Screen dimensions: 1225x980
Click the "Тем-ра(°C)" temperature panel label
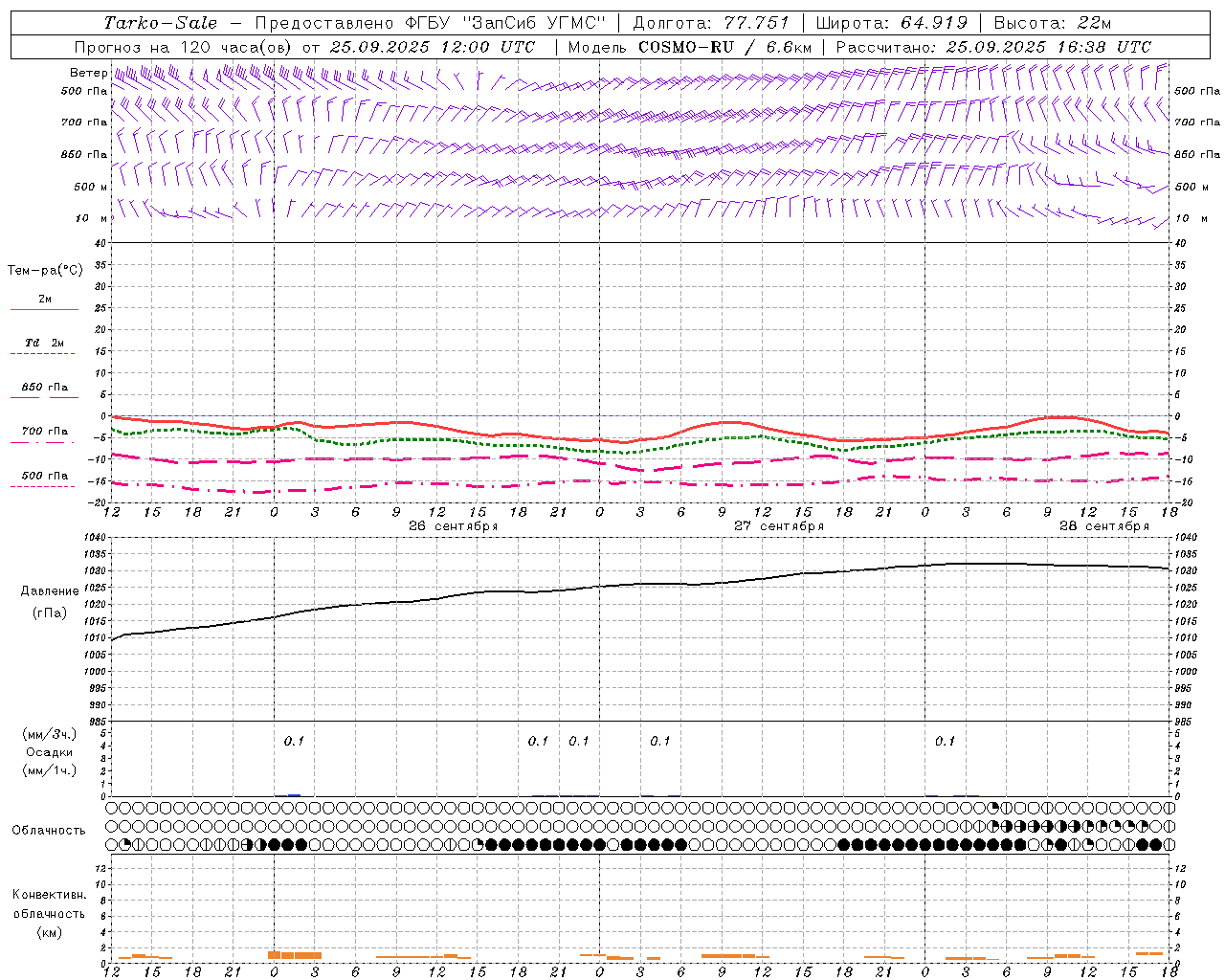(x=45, y=271)
